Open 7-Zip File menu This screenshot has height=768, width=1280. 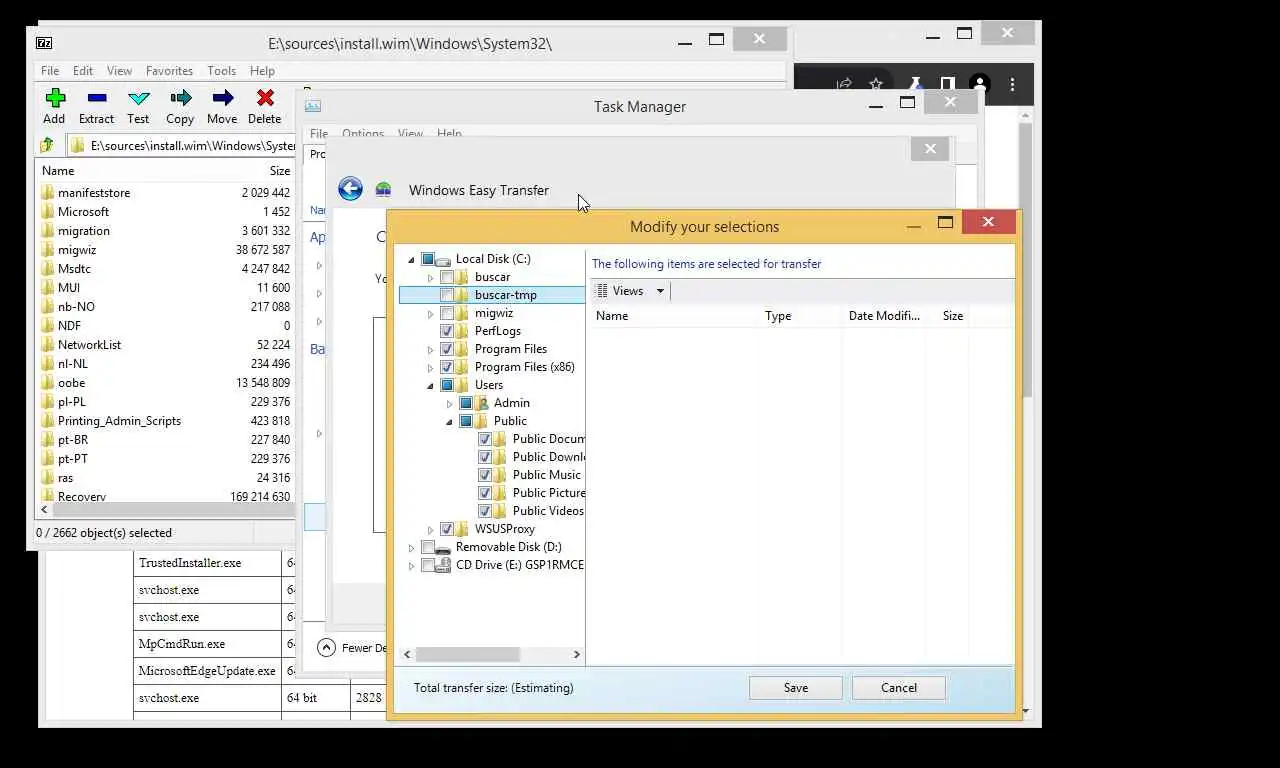pyautogui.click(x=50, y=71)
